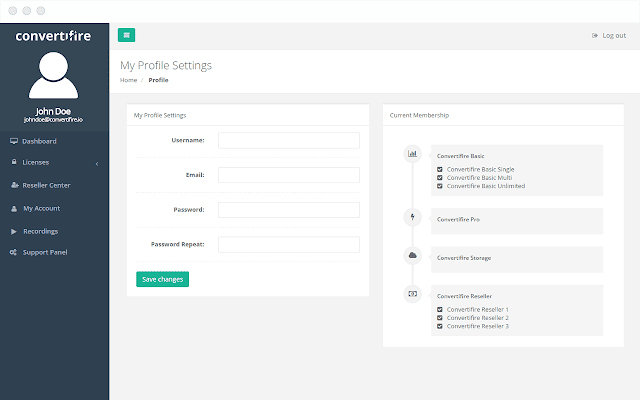Focus the Email input field
640x400 pixels.
tap(289, 175)
